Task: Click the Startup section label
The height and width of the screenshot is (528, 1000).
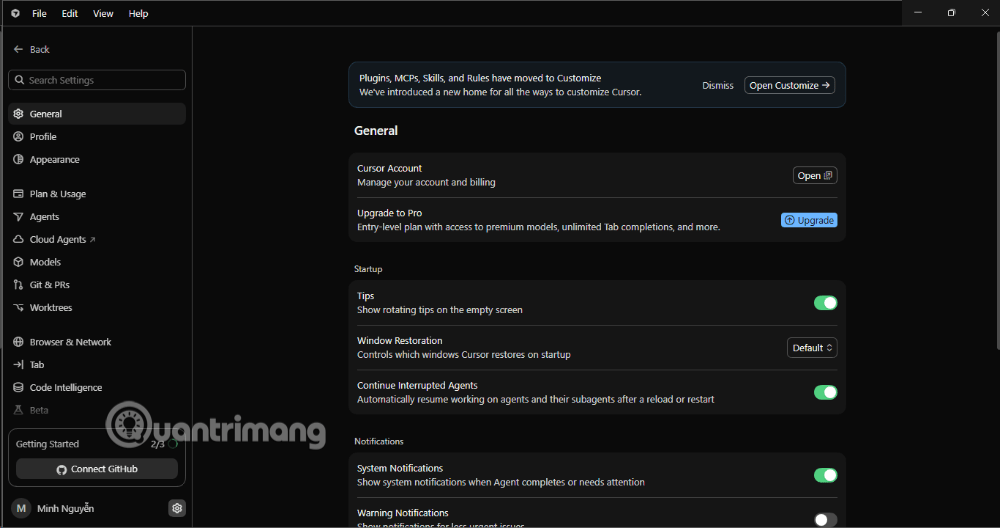Action: [x=368, y=269]
